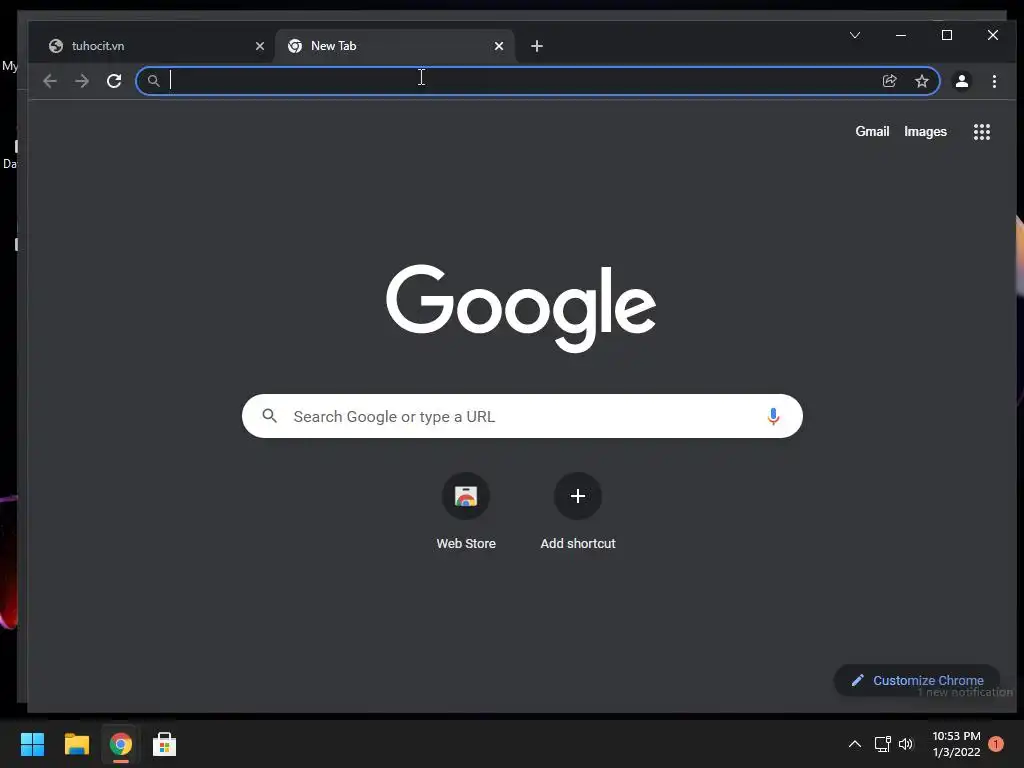
Task: Open Customize Chrome
Action: point(916,680)
